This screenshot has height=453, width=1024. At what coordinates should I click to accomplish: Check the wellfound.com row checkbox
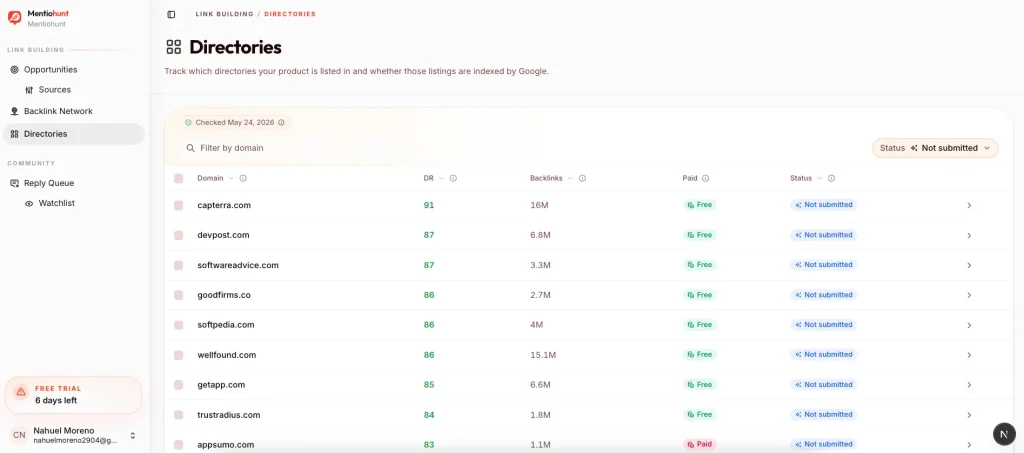178,355
